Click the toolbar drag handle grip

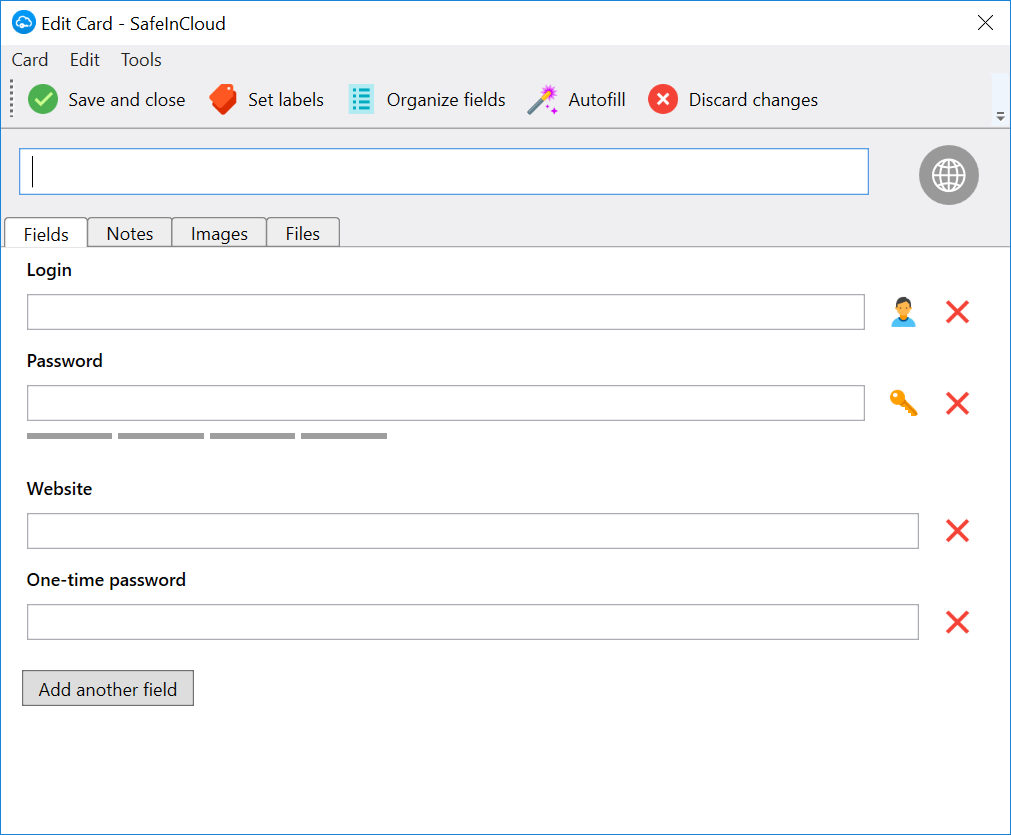(11, 98)
